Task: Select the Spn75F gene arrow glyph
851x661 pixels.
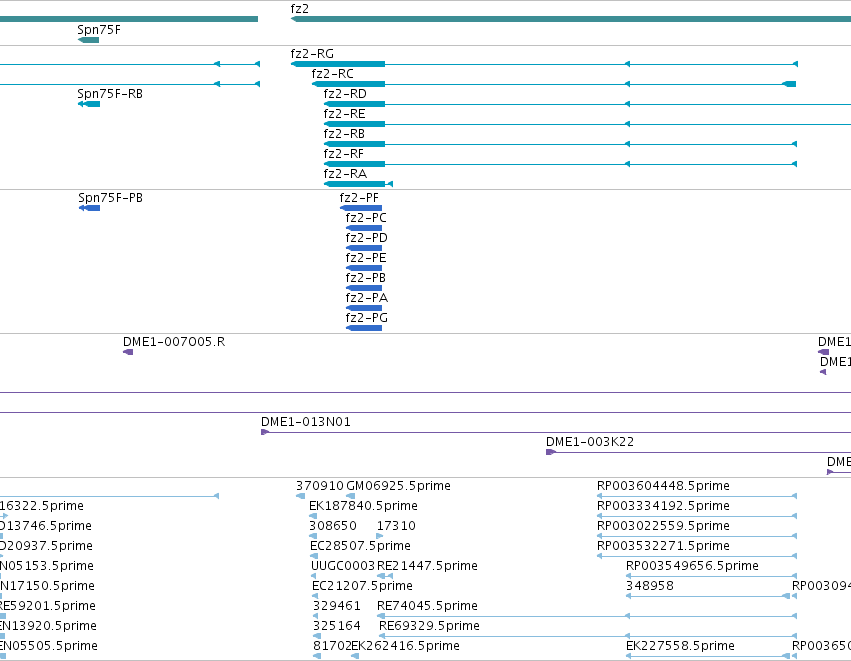Action: [88, 40]
